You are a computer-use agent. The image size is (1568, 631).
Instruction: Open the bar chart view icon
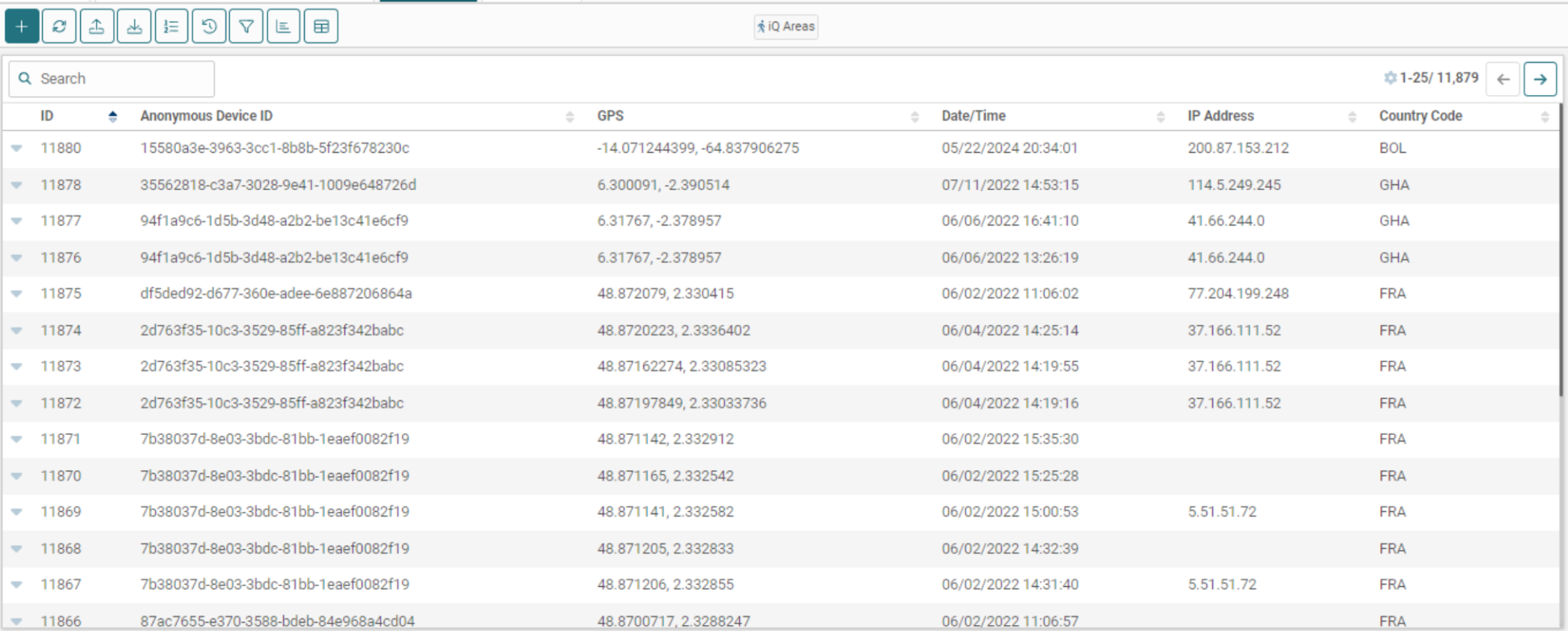click(283, 27)
